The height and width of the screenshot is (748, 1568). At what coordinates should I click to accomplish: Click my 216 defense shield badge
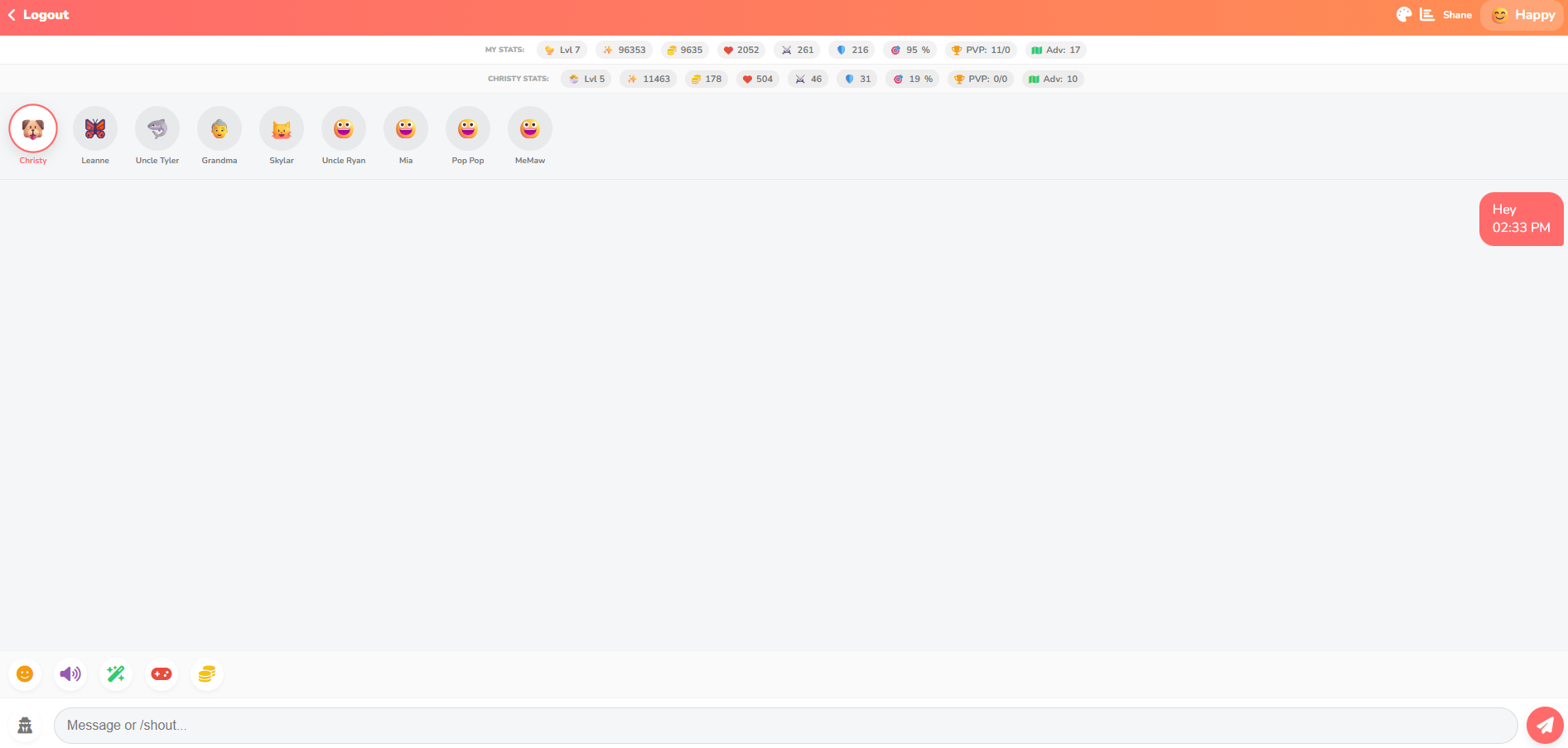point(852,50)
